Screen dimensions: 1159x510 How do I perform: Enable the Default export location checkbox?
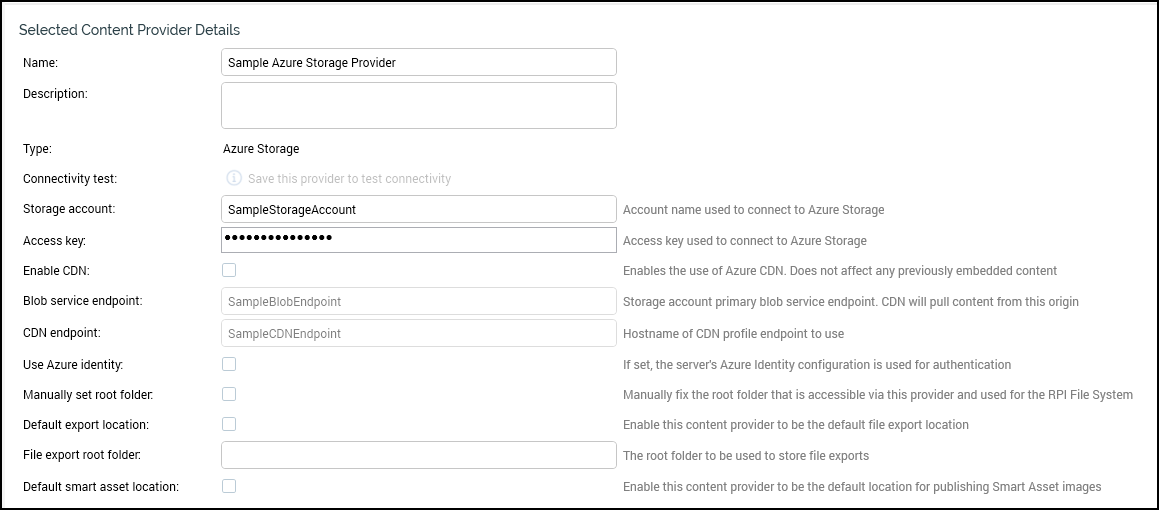[229, 424]
